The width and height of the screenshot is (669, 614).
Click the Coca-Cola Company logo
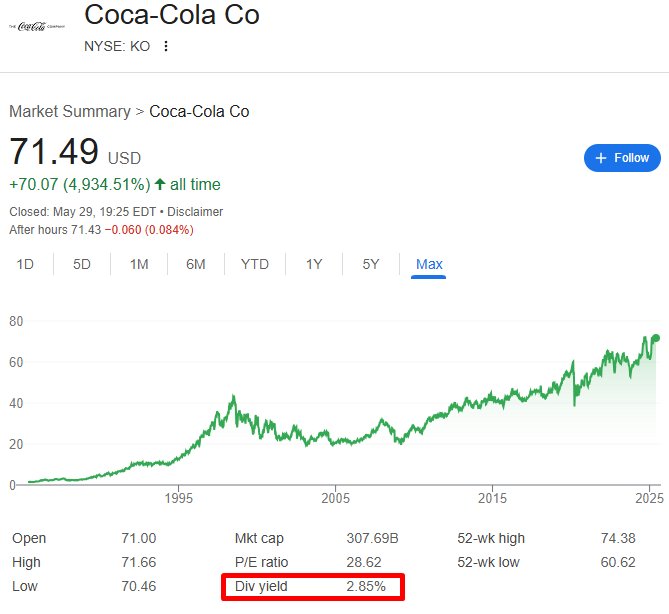point(37,26)
